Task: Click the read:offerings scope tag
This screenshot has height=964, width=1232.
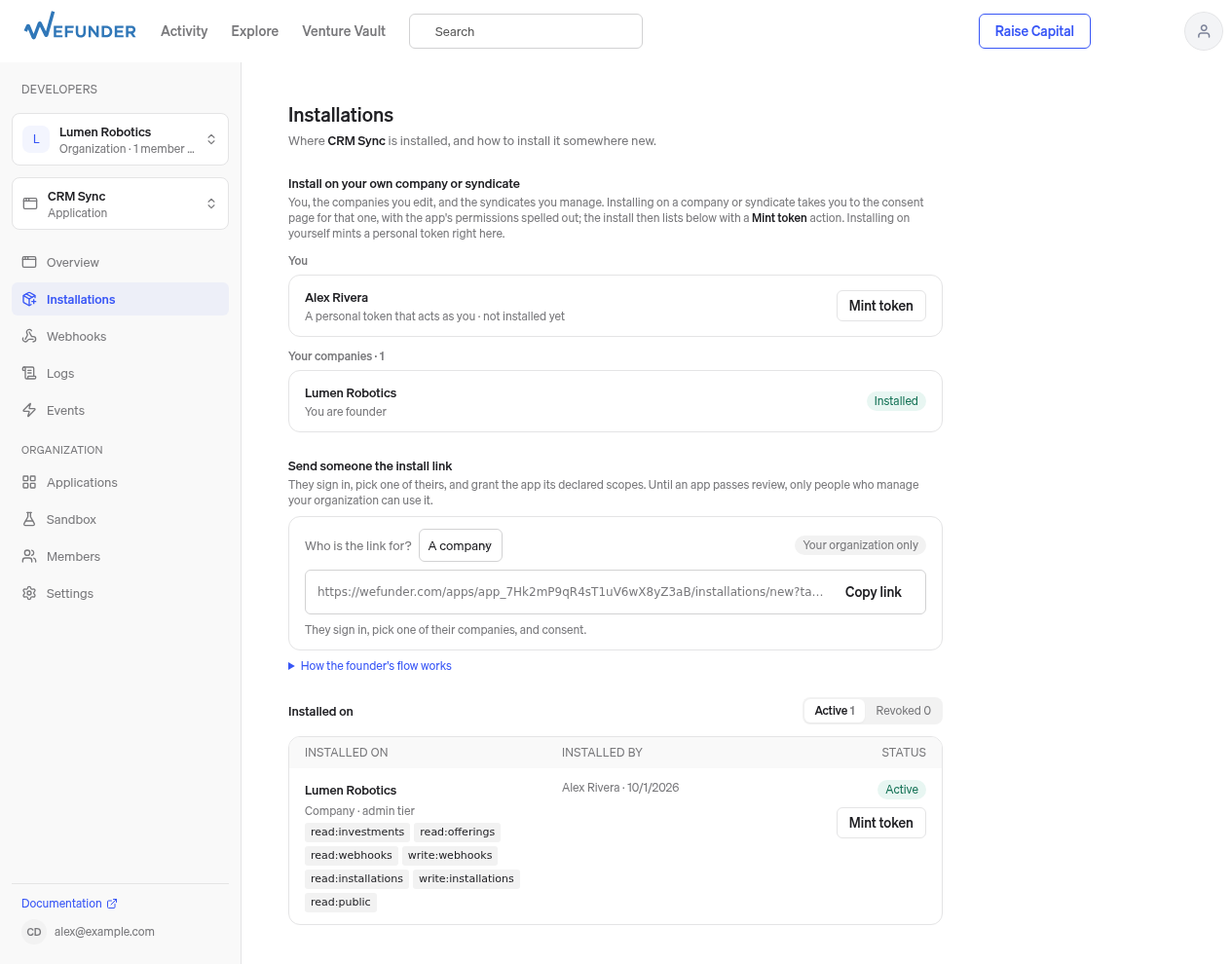Action: (x=457, y=833)
